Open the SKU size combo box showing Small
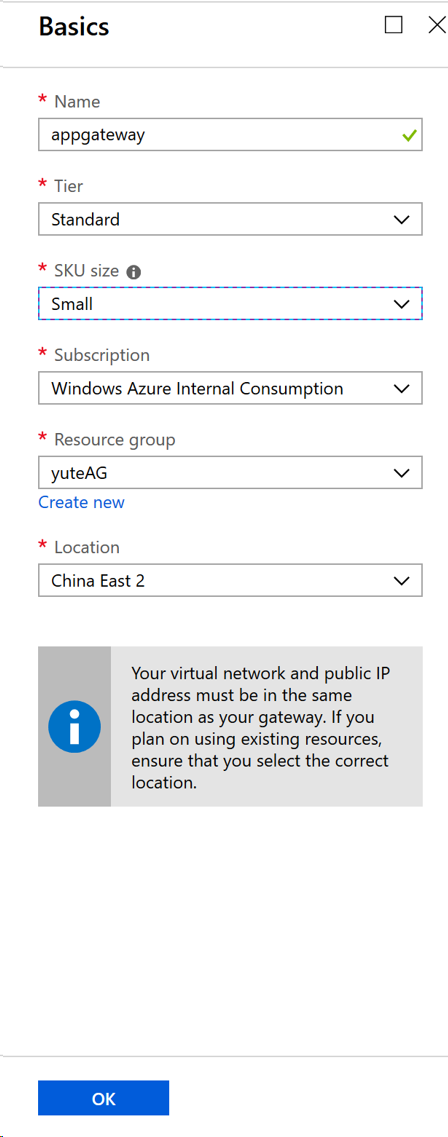This screenshot has width=448, height=1137. (231, 304)
